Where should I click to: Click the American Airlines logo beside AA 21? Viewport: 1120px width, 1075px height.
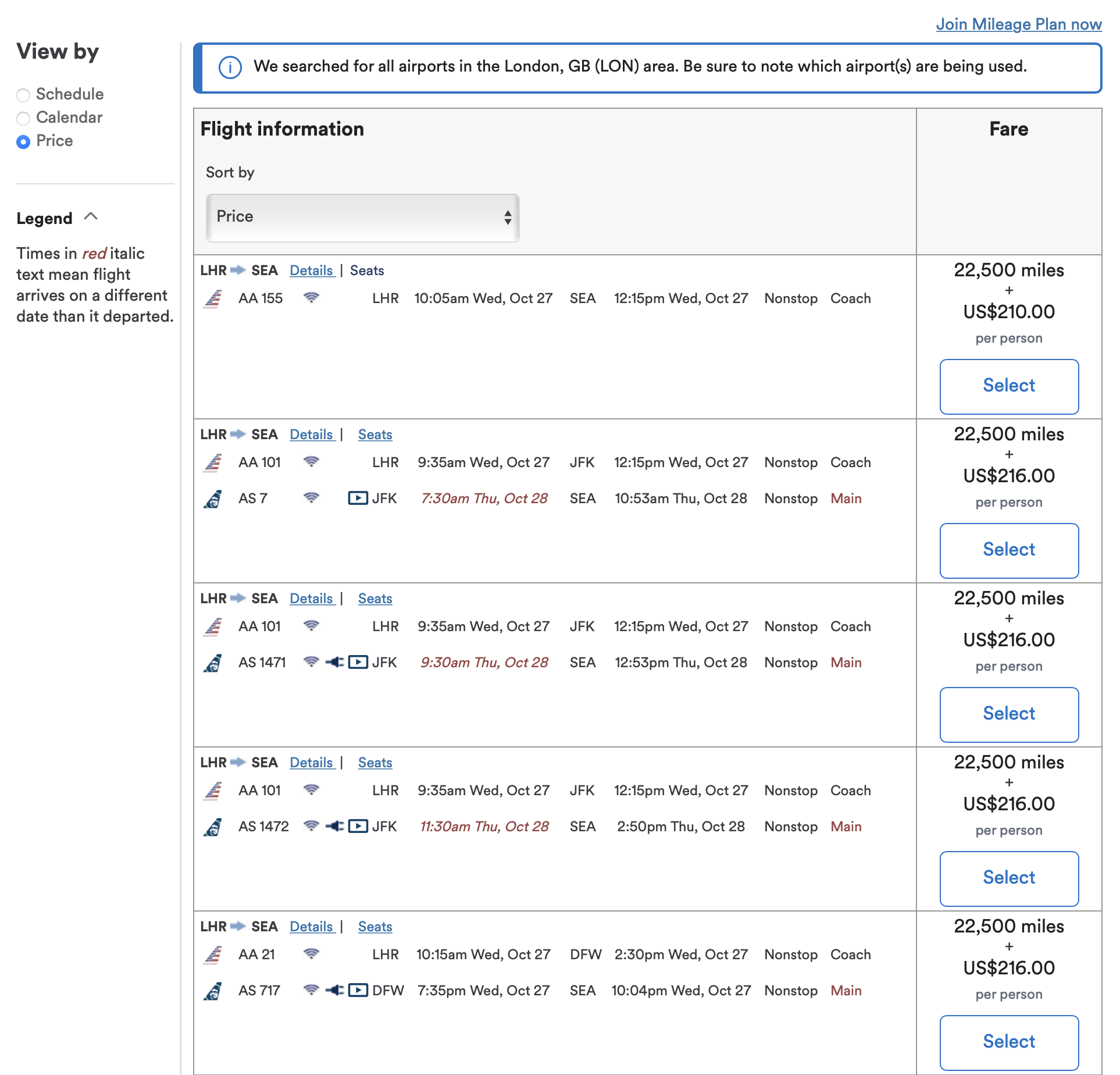(x=213, y=955)
